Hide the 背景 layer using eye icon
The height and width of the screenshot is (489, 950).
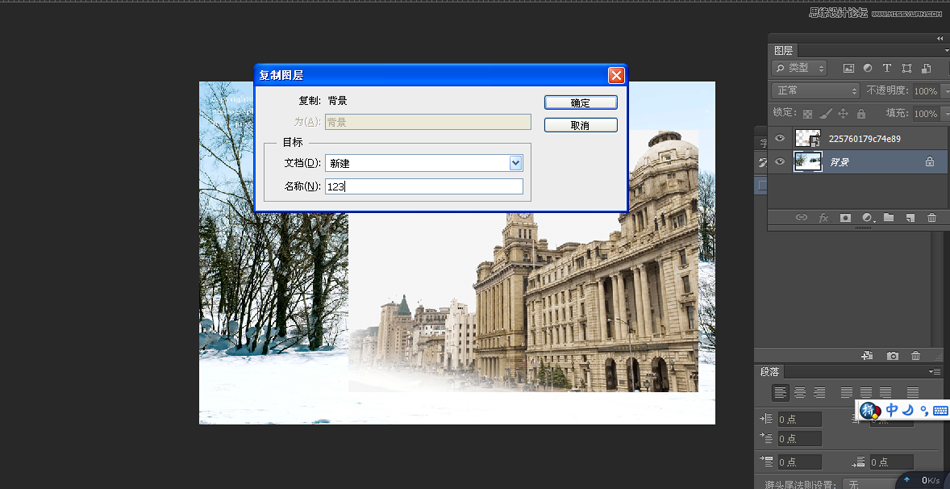[x=780, y=161]
